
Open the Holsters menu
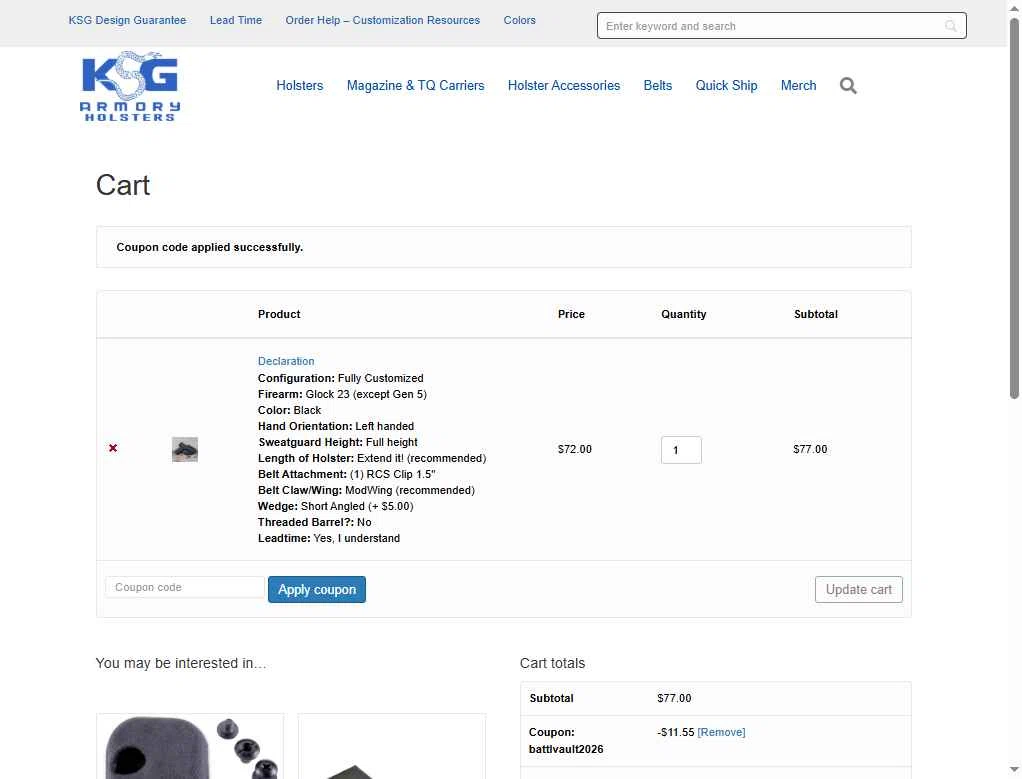tap(300, 85)
